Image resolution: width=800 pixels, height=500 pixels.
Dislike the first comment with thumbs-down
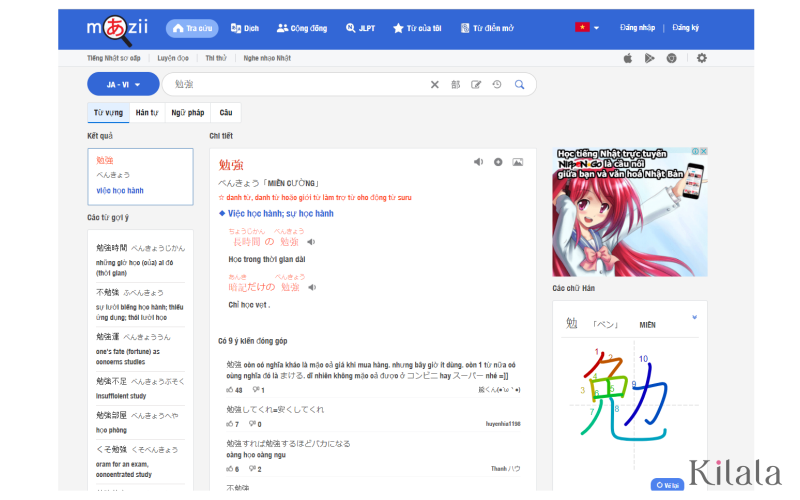click(x=256, y=389)
